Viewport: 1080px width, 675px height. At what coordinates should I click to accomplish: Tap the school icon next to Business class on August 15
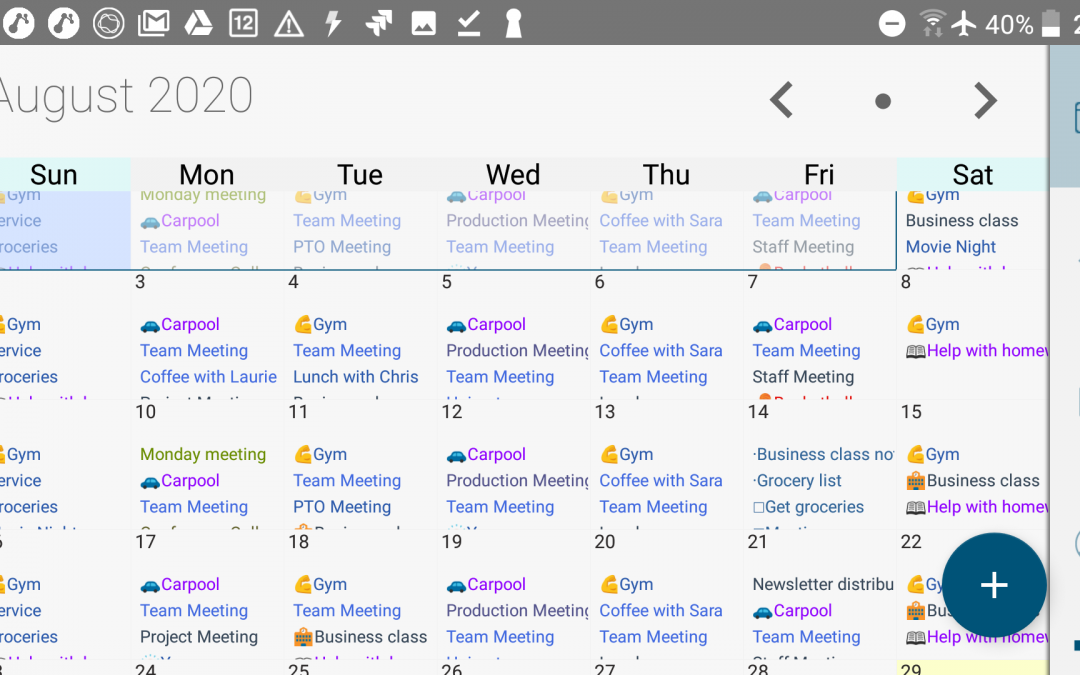914,481
